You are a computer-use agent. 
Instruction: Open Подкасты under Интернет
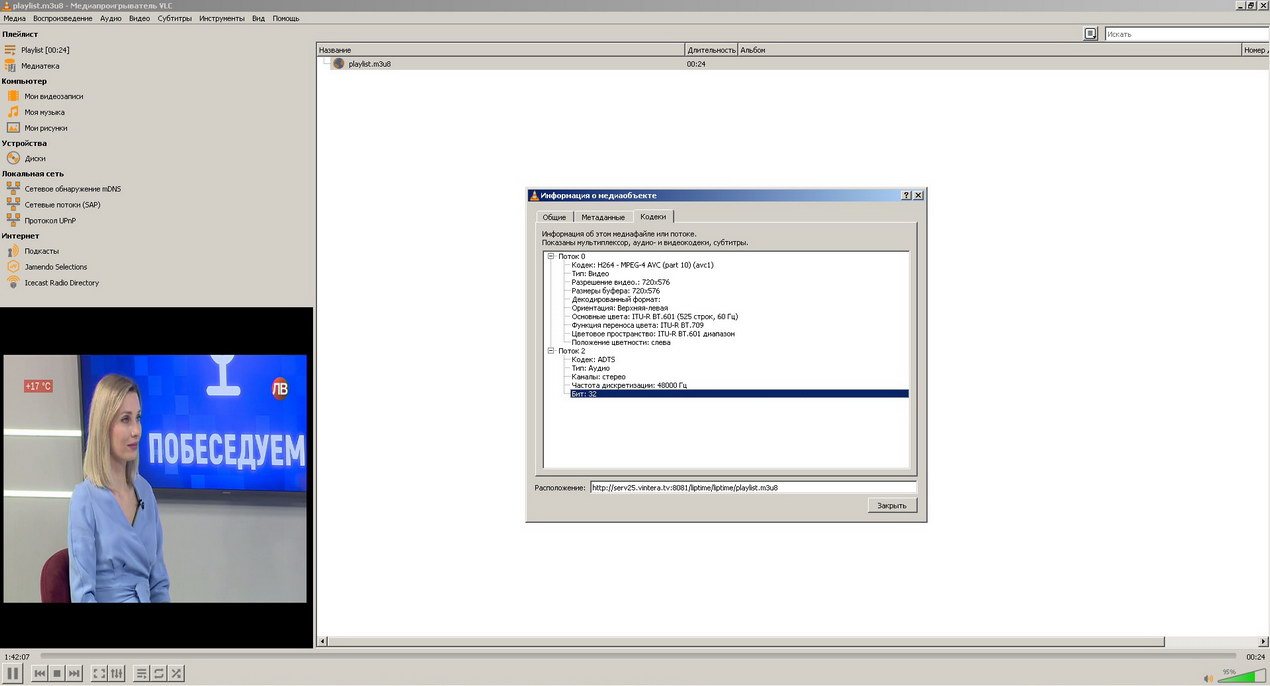point(42,251)
